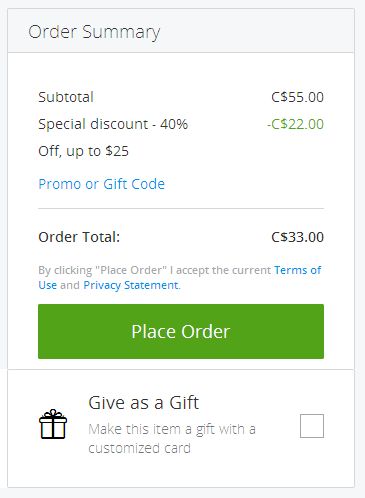Viewport: 365px width, 498px height.
Task: Click the customized card description text
Action: (x=139, y=448)
